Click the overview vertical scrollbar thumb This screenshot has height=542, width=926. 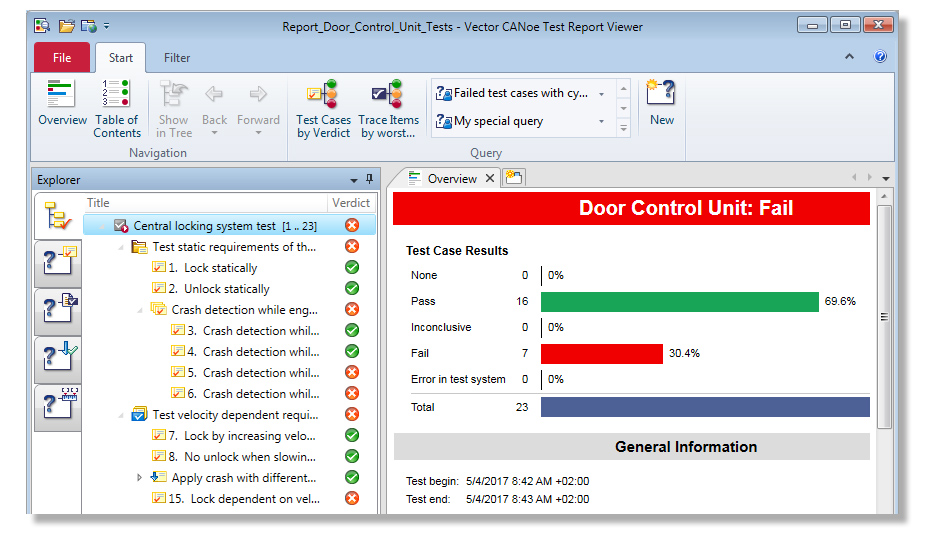pyautogui.click(x=883, y=317)
